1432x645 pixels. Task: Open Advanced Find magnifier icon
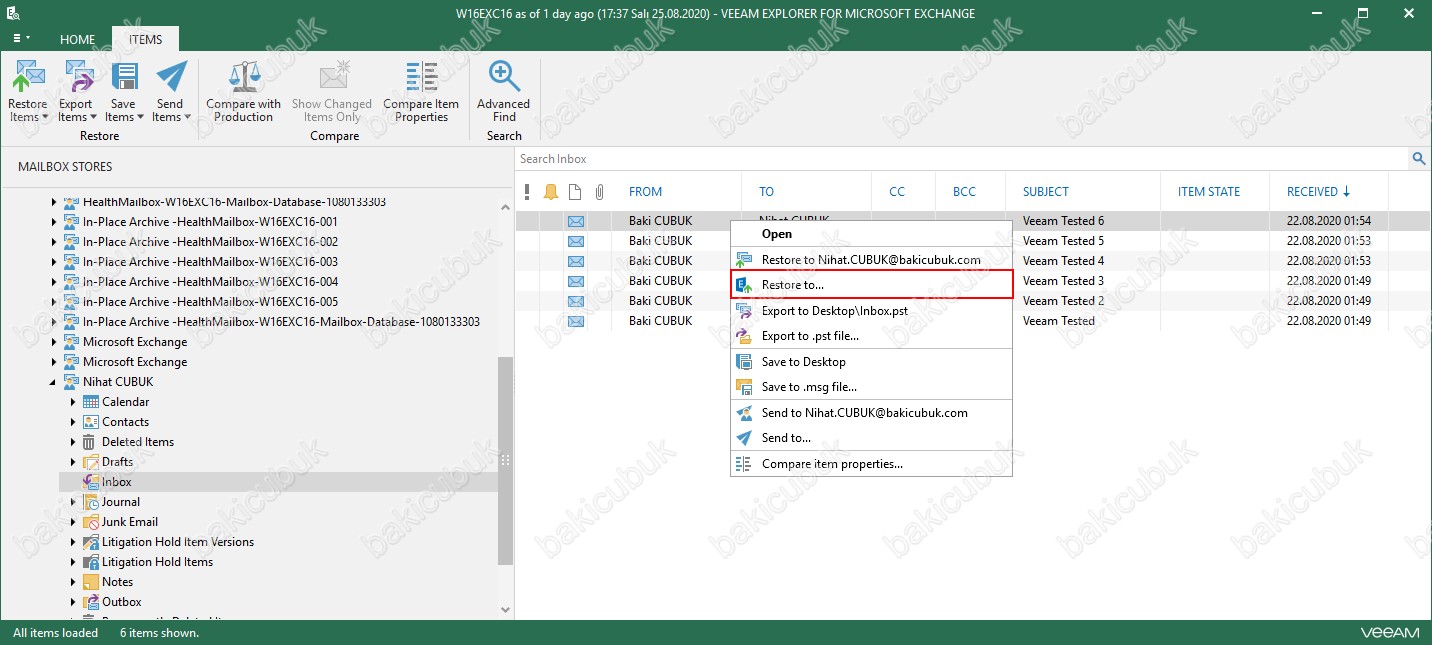[504, 77]
